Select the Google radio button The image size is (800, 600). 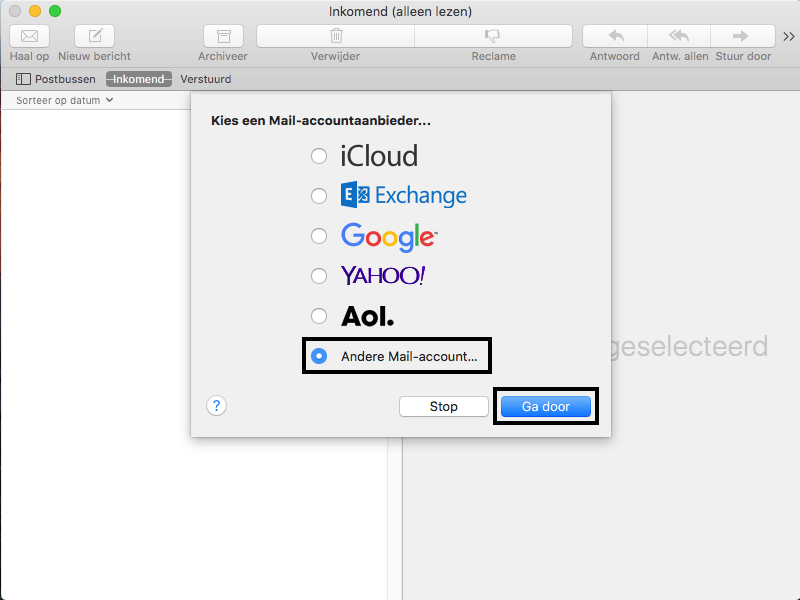(x=319, y=236)
